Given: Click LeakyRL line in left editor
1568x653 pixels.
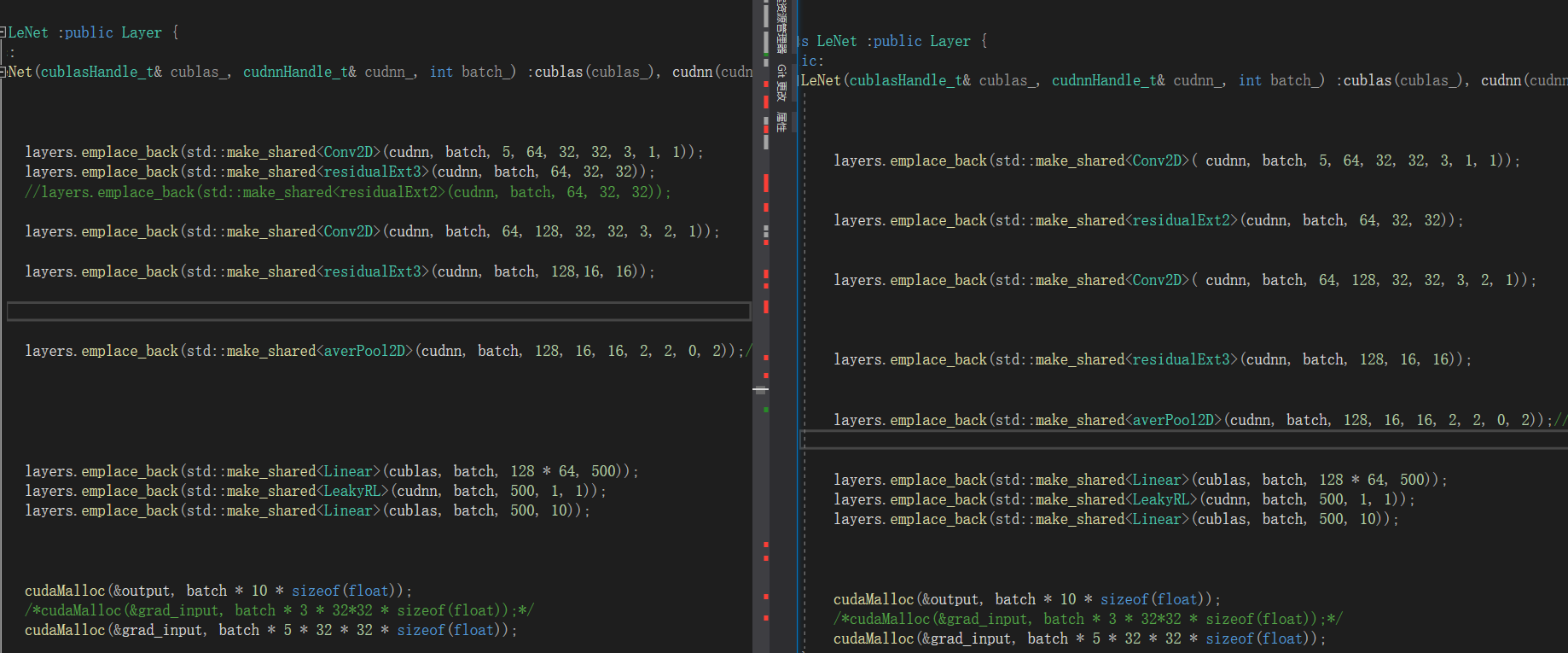Looking at the screenshot, I should click(x=316, y=491).
